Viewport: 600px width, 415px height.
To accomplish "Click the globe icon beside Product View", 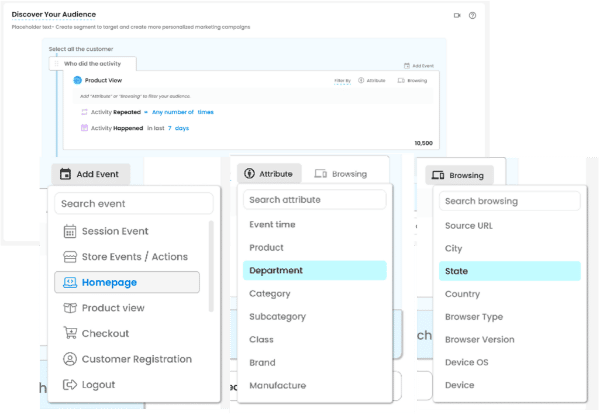I will coord(78,79).
